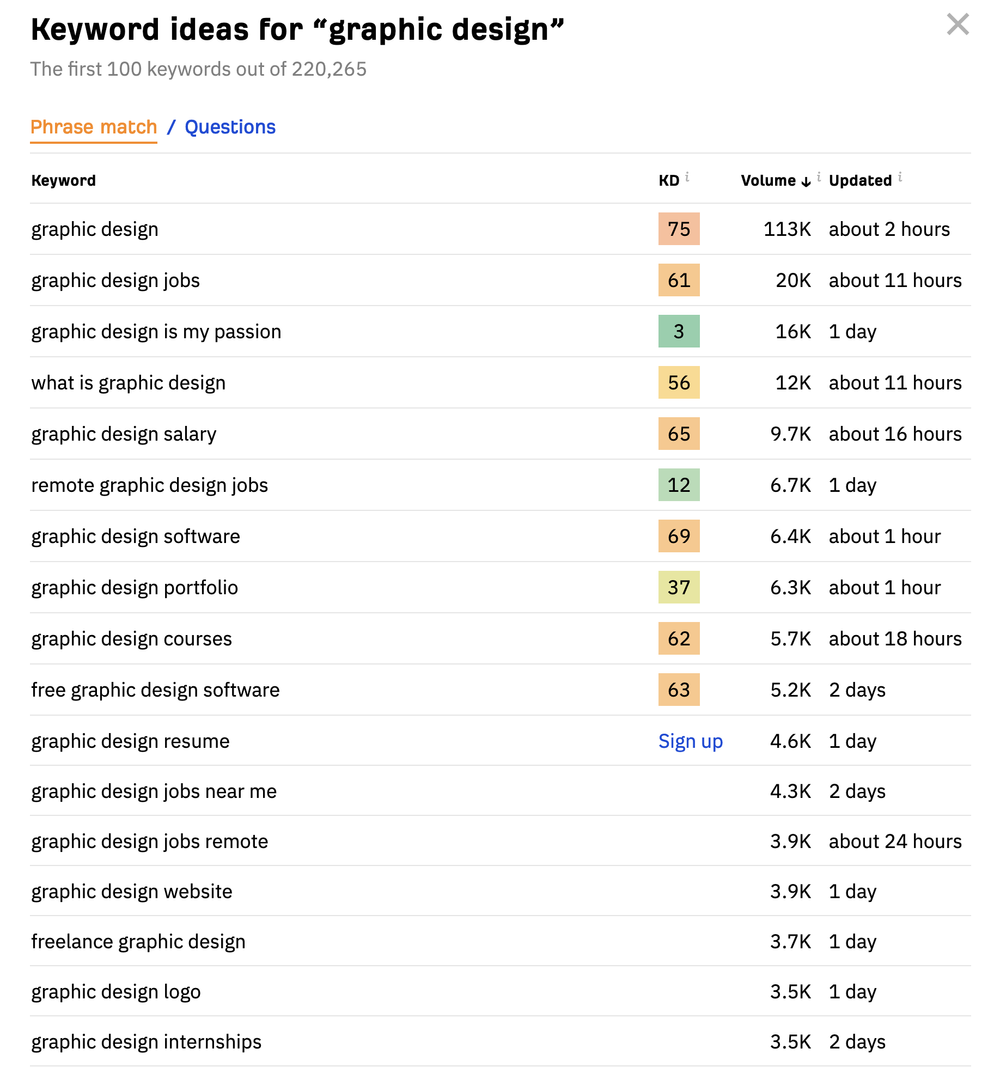This screenshot has height=1073, width=1000.
Task: Sort by the Volume column header
Action: 768,181
